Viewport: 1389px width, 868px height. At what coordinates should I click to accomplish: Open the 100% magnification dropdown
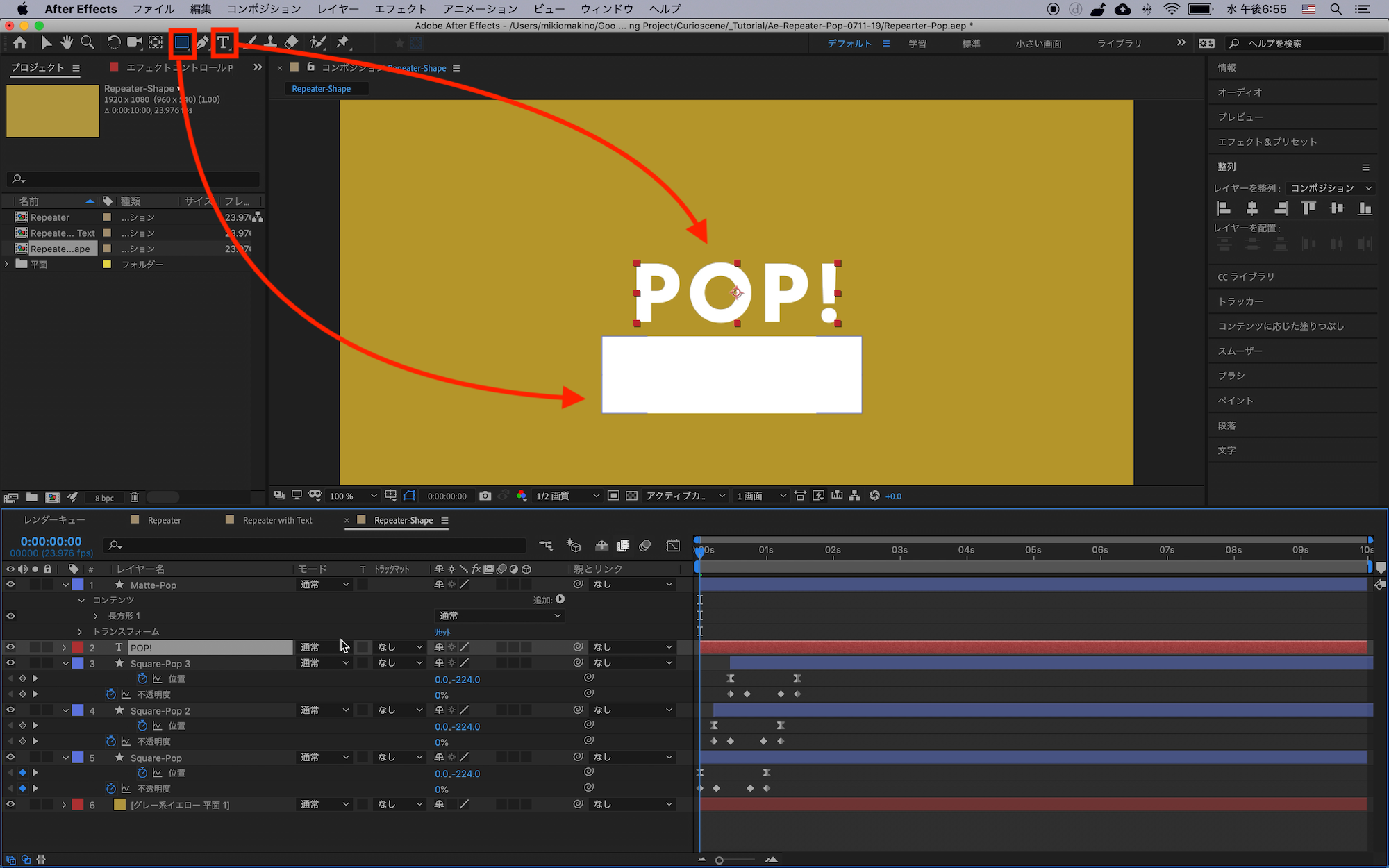tap(353, 496)
